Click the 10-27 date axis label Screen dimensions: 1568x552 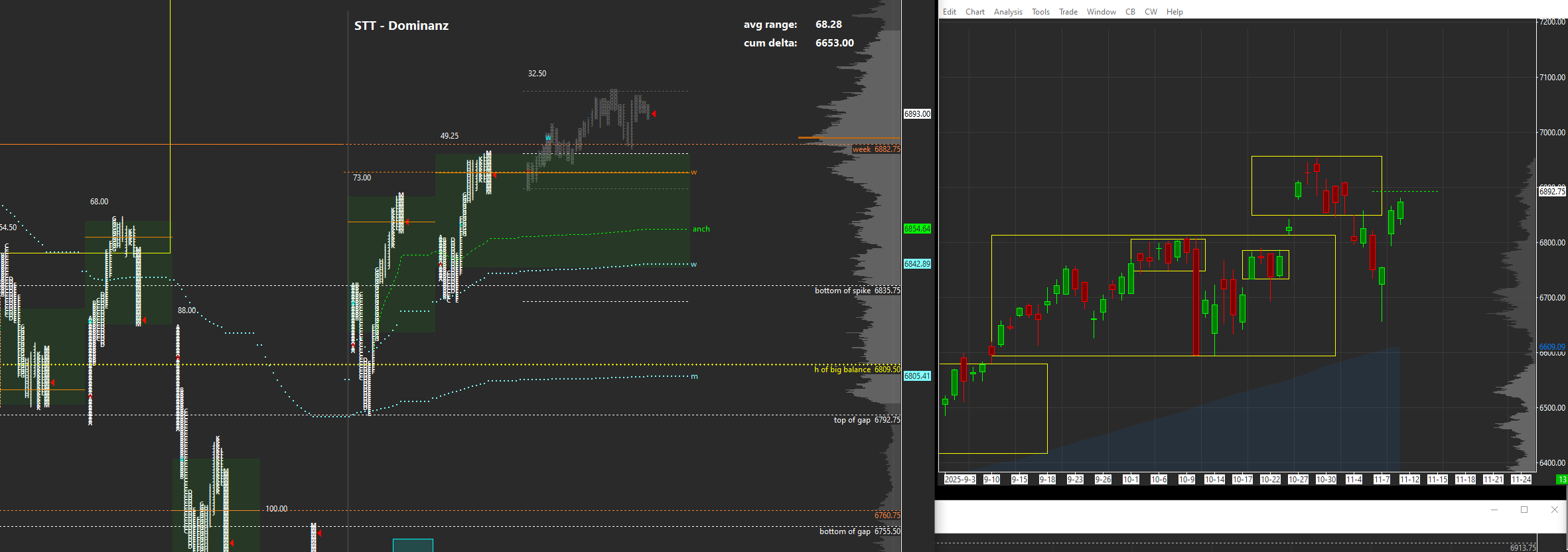pos(1298,480)
